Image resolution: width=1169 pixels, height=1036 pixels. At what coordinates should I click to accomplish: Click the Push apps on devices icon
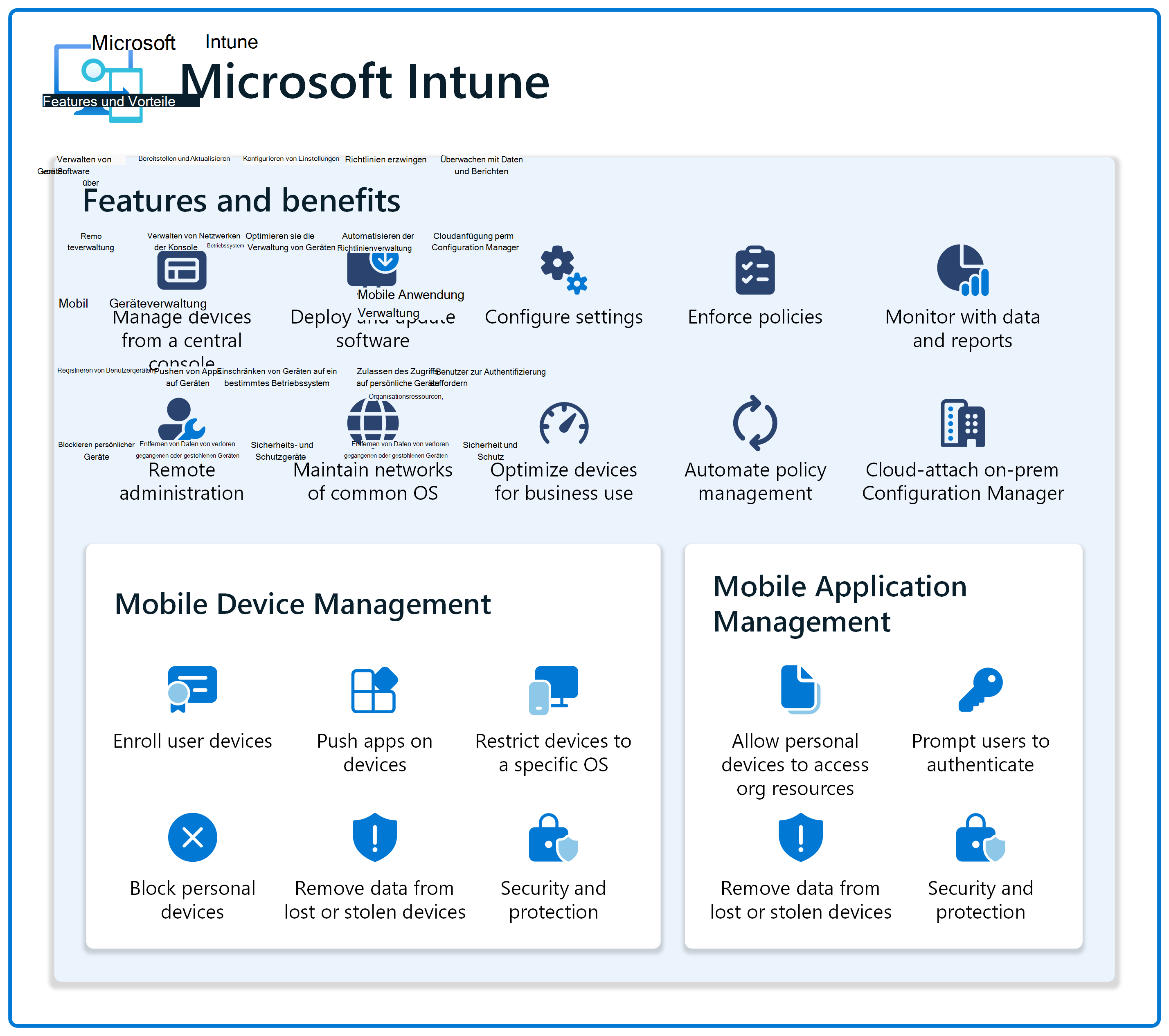point(374,690)
